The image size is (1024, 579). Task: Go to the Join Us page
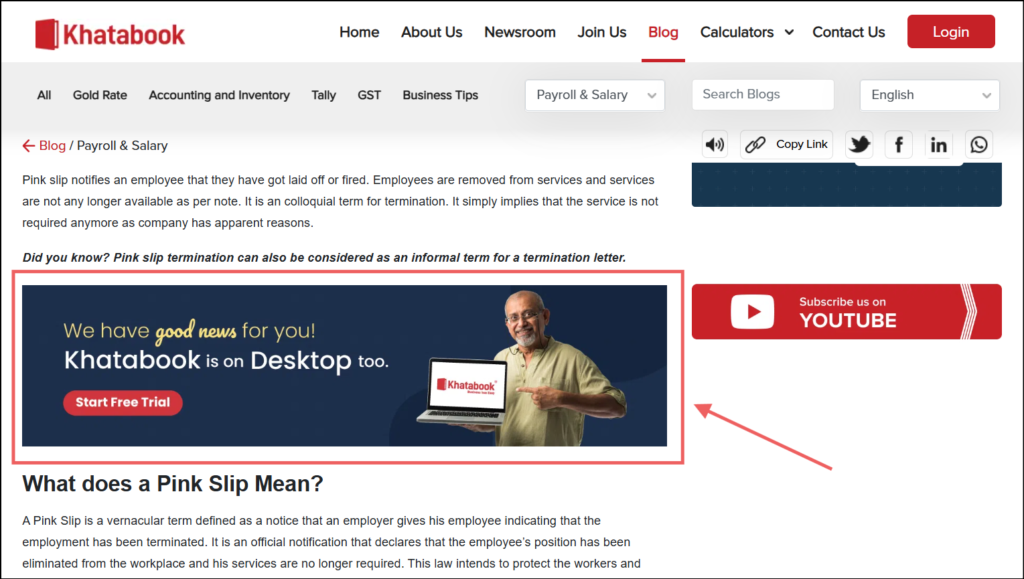(602, 32)
